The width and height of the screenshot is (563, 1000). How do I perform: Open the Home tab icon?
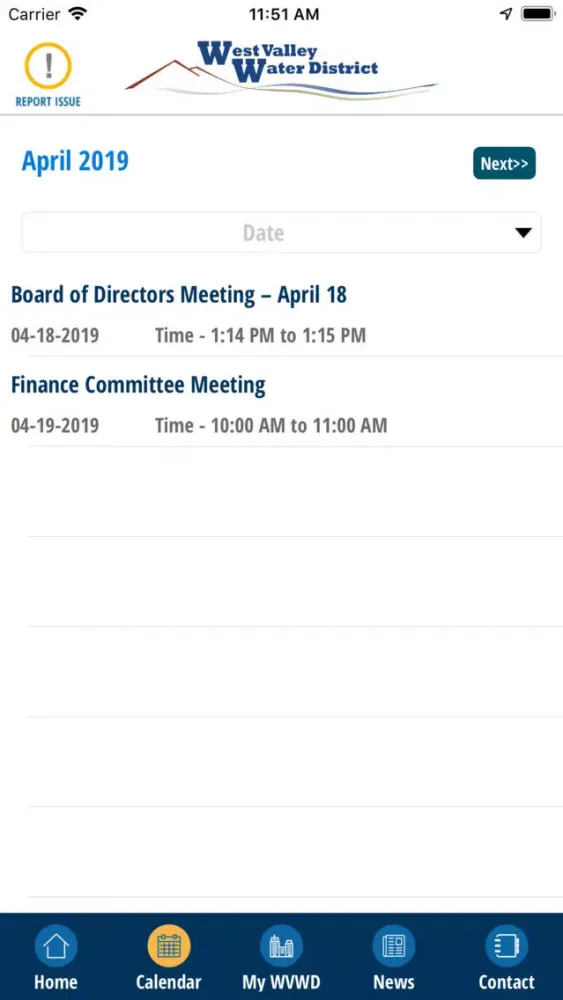coord(56,946)
